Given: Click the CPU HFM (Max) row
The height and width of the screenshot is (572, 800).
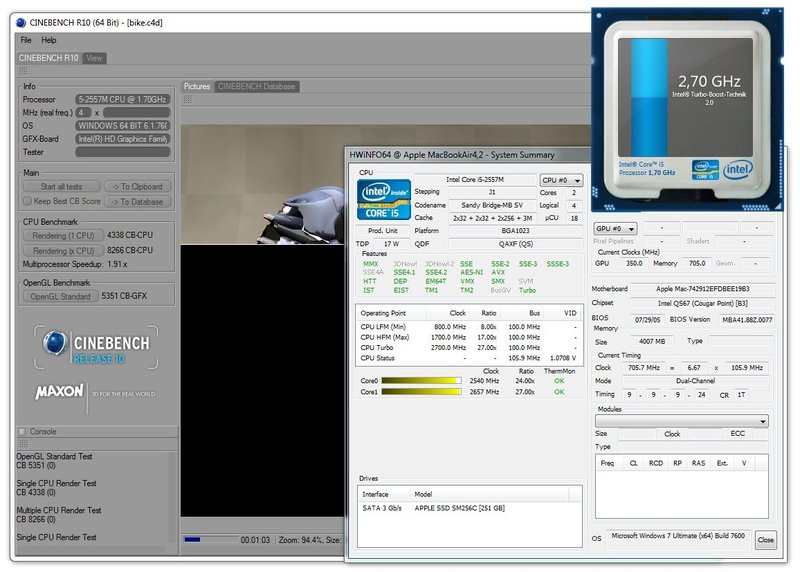Looking at the screenshot, I should [x=468, y=337].
